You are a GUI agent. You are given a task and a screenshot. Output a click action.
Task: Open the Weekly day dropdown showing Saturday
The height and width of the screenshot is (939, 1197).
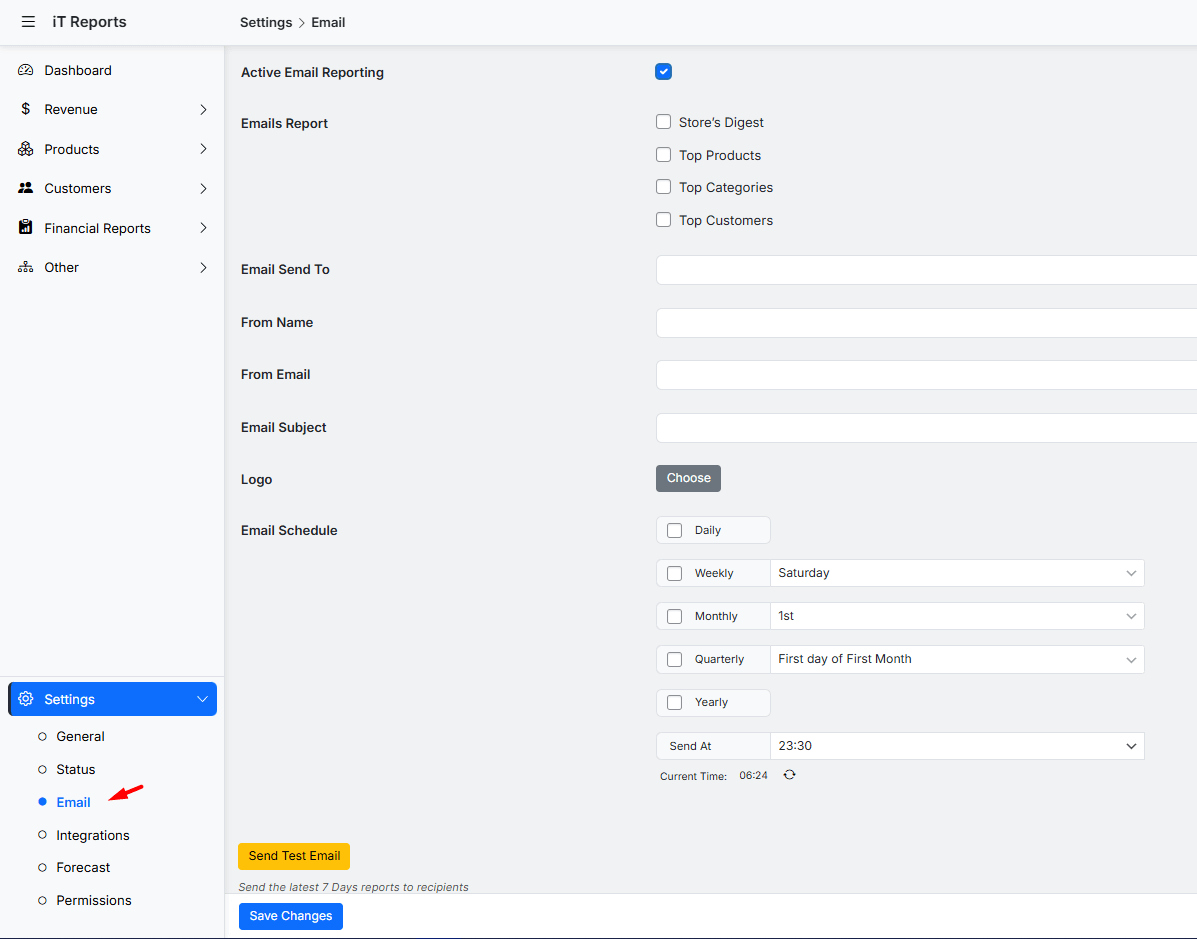click(x=956, y=573)
